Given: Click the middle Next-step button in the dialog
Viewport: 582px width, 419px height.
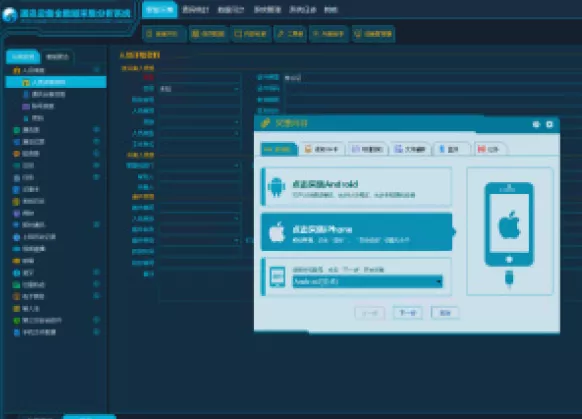Looking at the screenshot, I should click(x=407, y=313).
